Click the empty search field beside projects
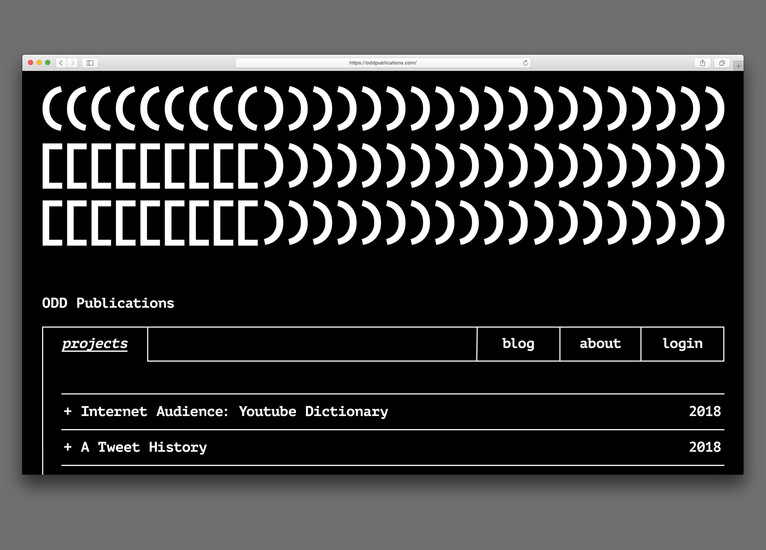Screen dimensions: 766x550 312,344
